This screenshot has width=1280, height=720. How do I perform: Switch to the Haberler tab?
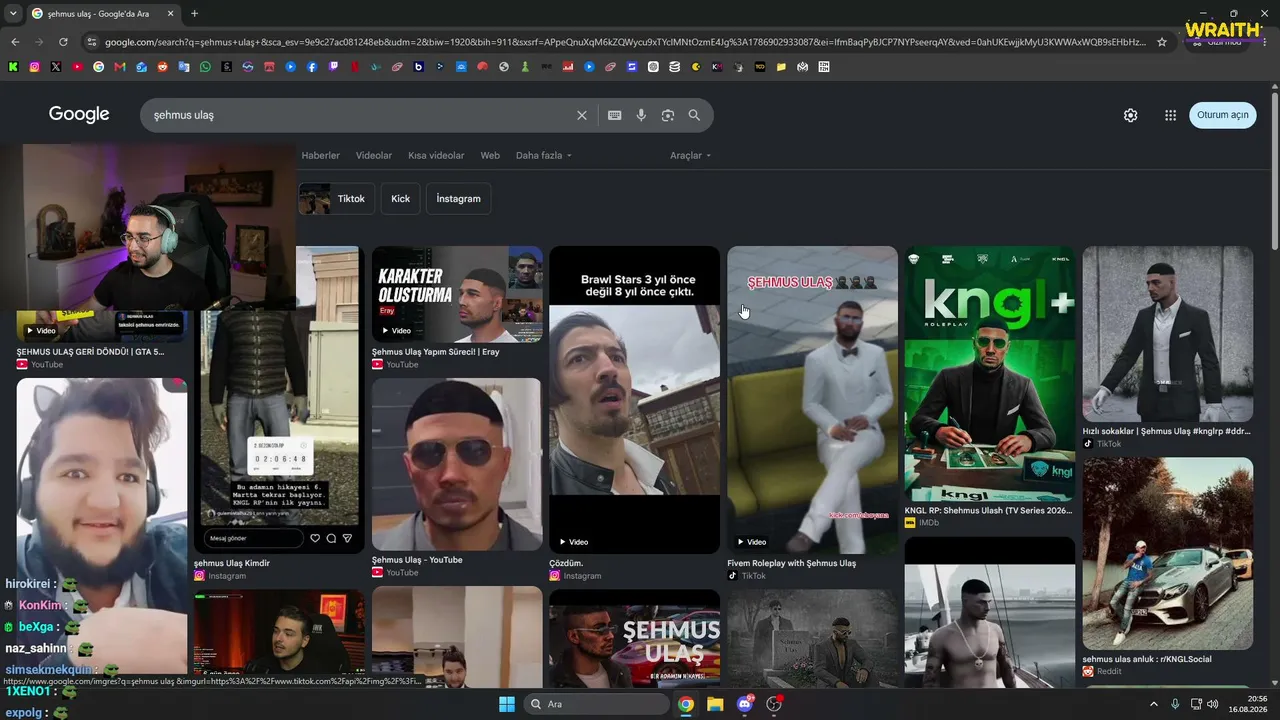tap(321, 156)
